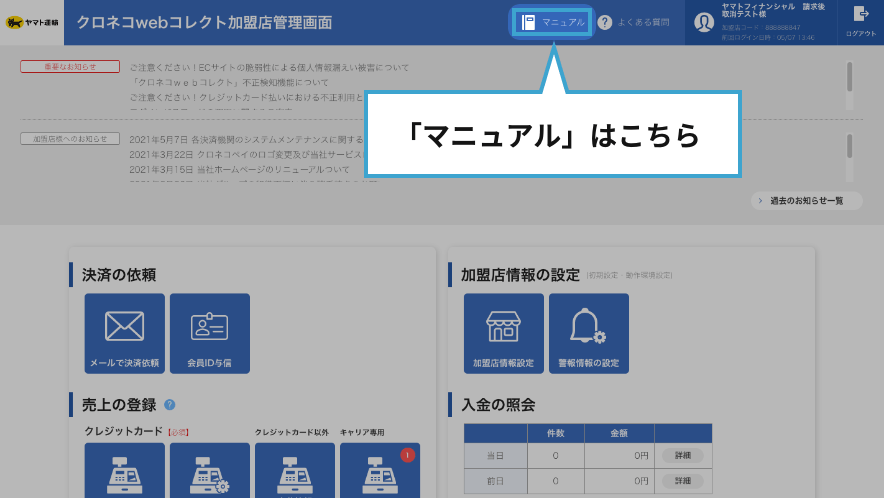Click the 加盟店情報の設定 section heading
This screenshot has width=884, height=498.
[520, 275]
